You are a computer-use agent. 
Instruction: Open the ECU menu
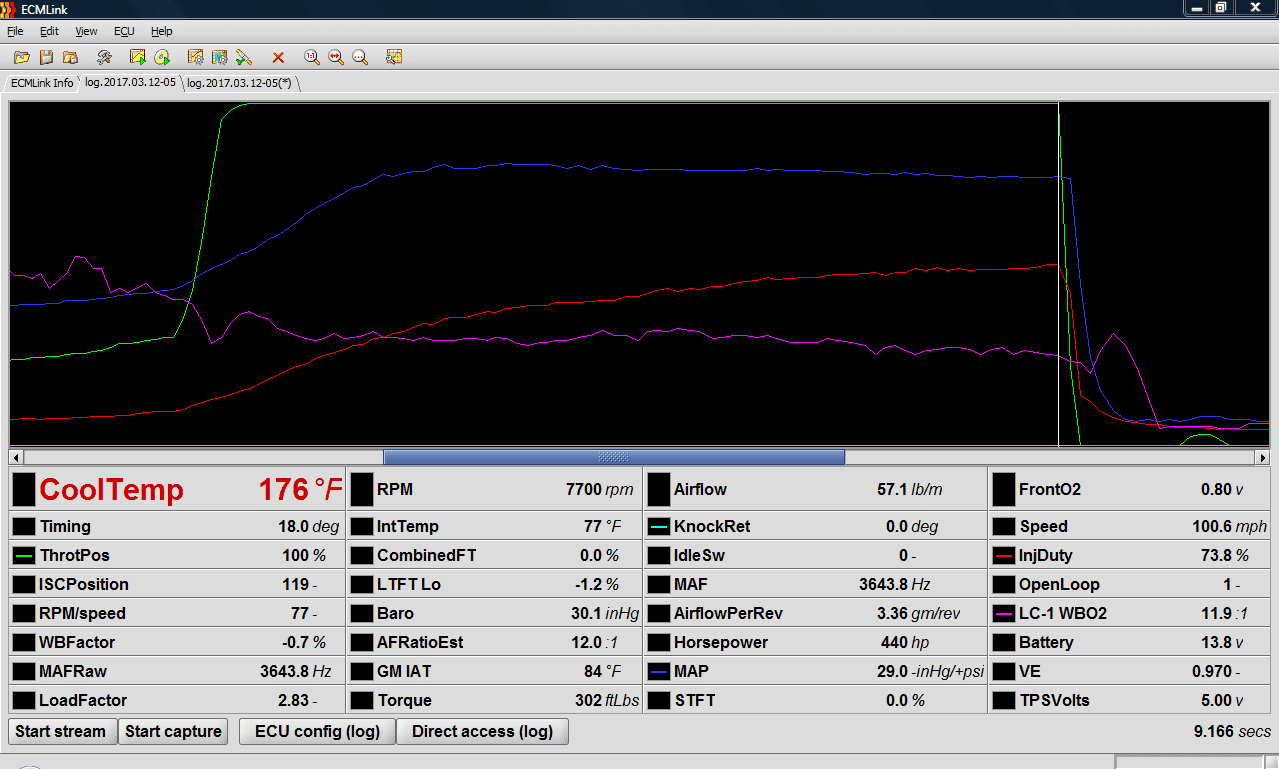coord(124,31)
